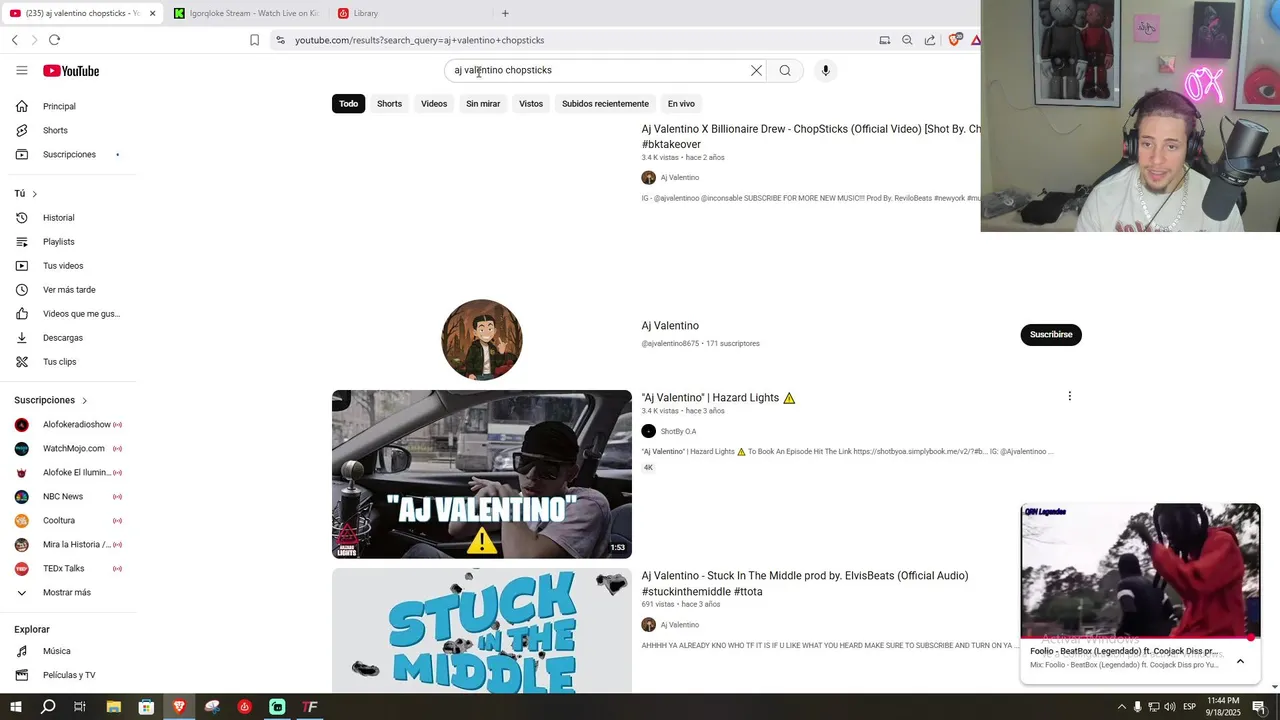Open Stuck In The Middle video title
This screenshot has width=1280, height=720.
(x=805, y=583)
